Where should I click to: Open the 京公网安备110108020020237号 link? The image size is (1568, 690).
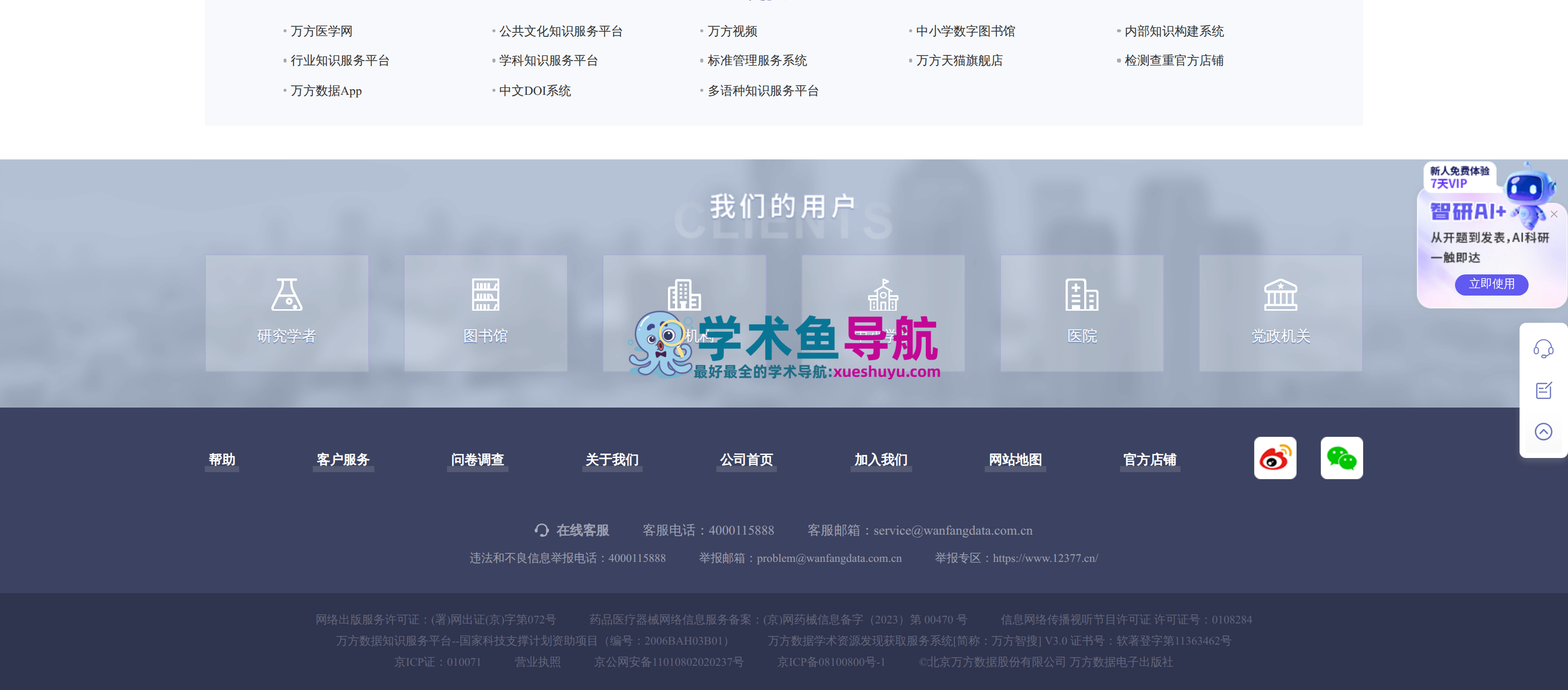coord(668,661)
